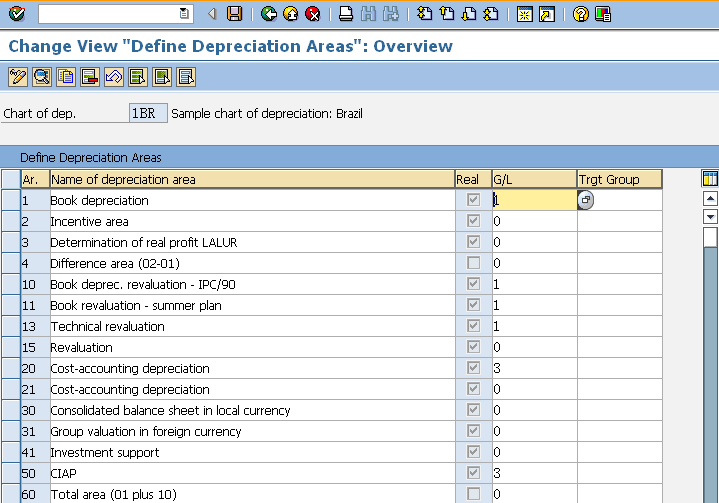Click the scrollbar up arrow
The height and width of the screenshot is (503, 719).
click(710, 199)
